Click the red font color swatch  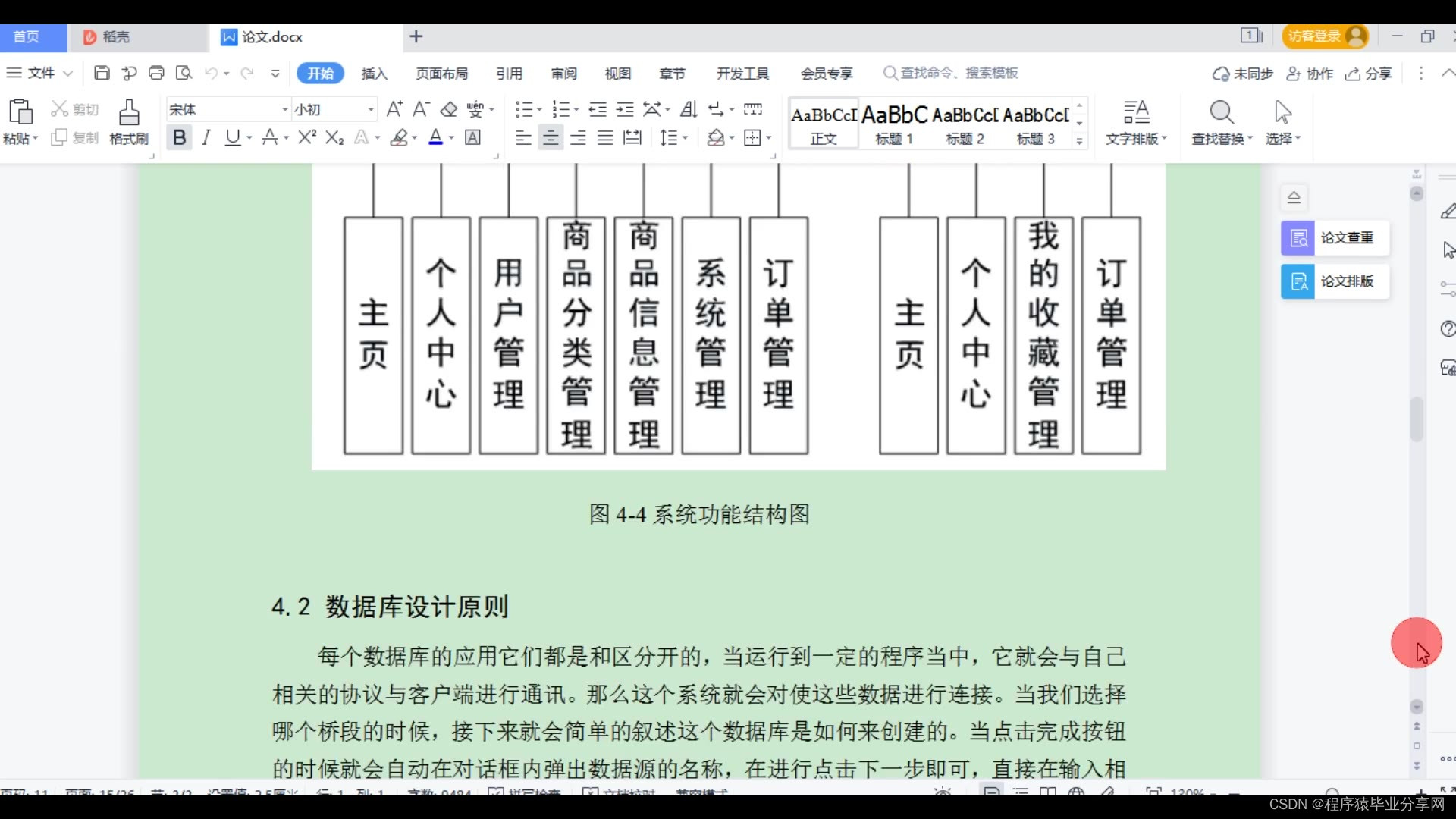435,137
